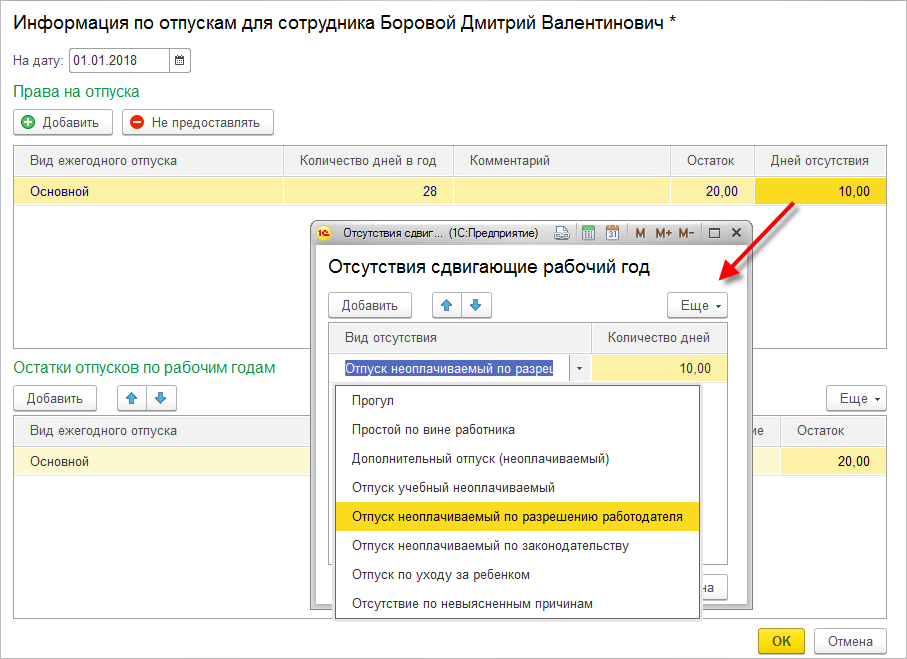Click the print icon in dialog title bar
Viewport: 907px width, 659px height.
coord(562,233)
